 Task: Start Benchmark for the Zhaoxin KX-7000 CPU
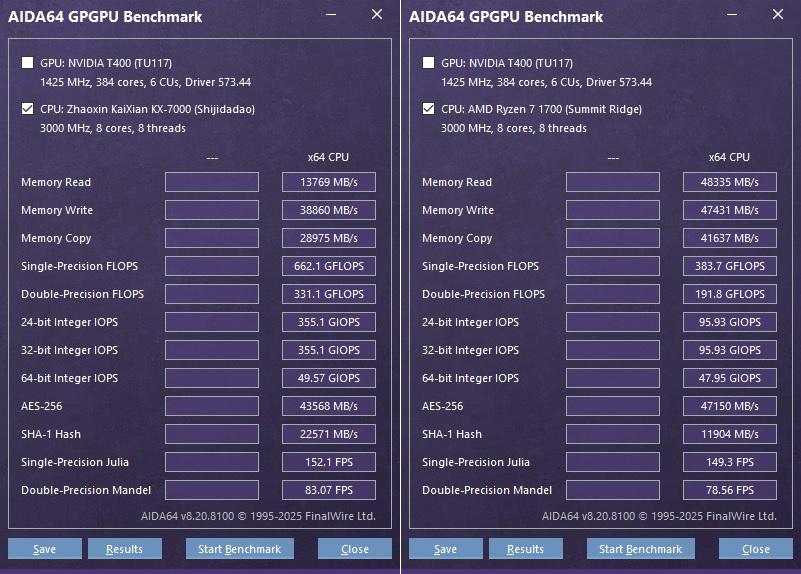(239, 549)
